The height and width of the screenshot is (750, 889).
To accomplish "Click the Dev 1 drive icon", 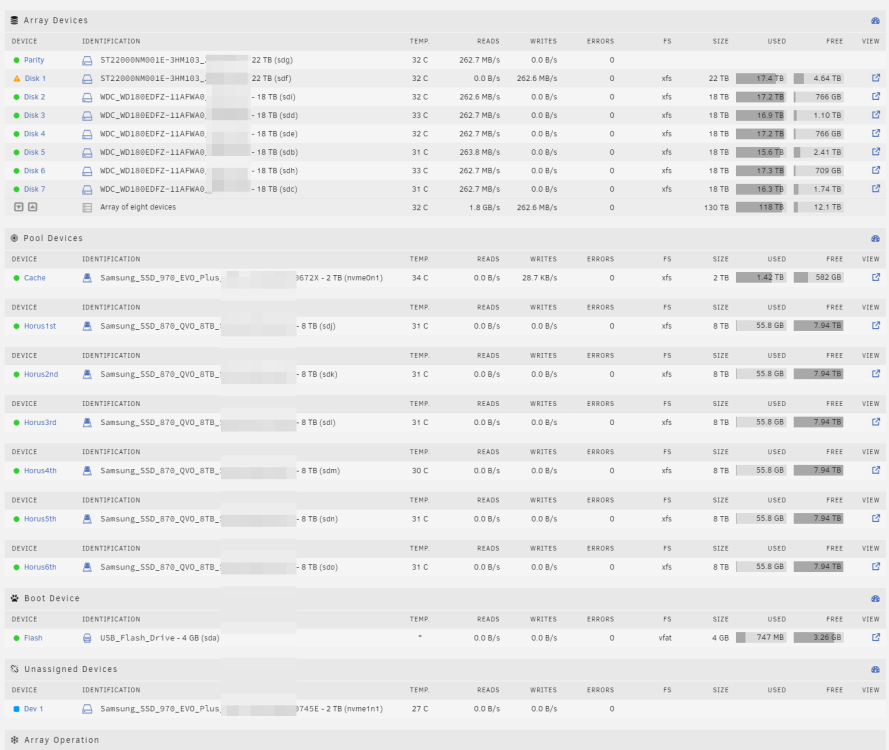I will (87, 709).
